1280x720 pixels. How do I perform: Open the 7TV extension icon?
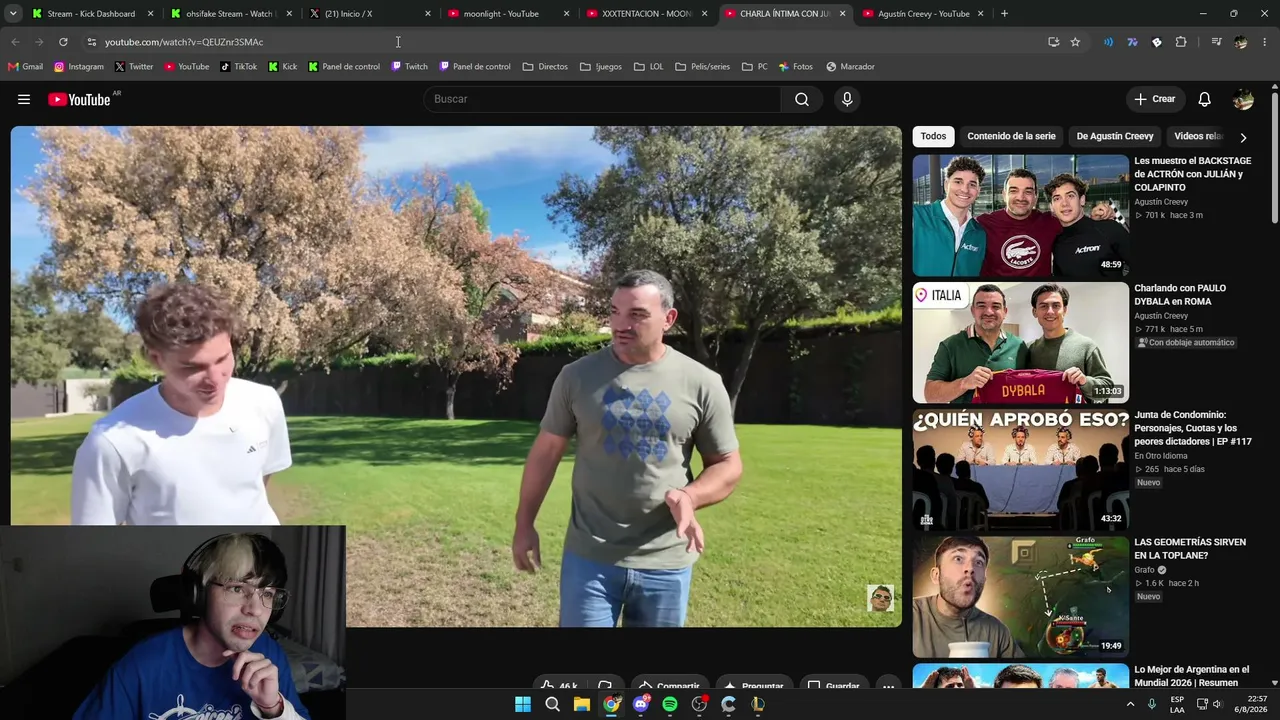(1132, 42)
